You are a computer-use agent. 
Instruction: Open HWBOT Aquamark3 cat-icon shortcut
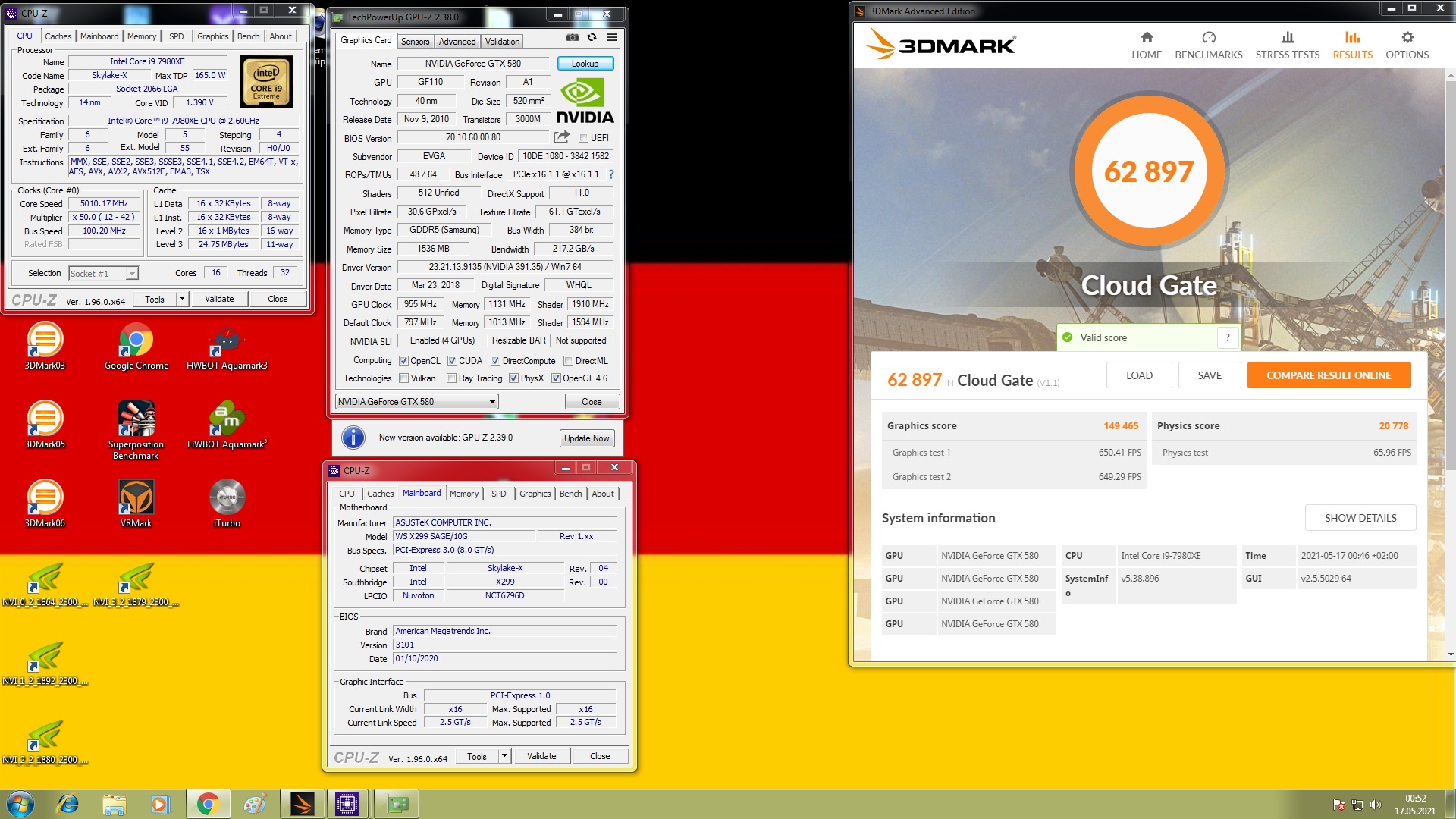227,347
